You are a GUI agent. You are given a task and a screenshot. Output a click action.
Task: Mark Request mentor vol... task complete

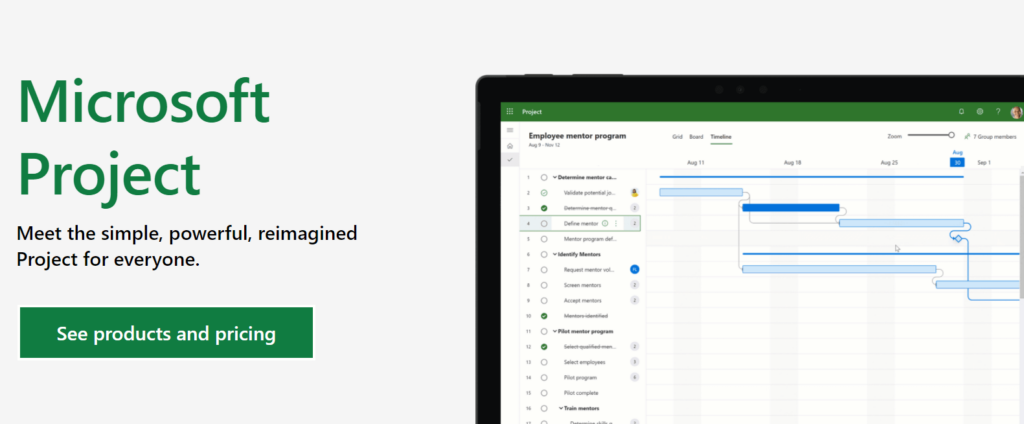[544, 270]
